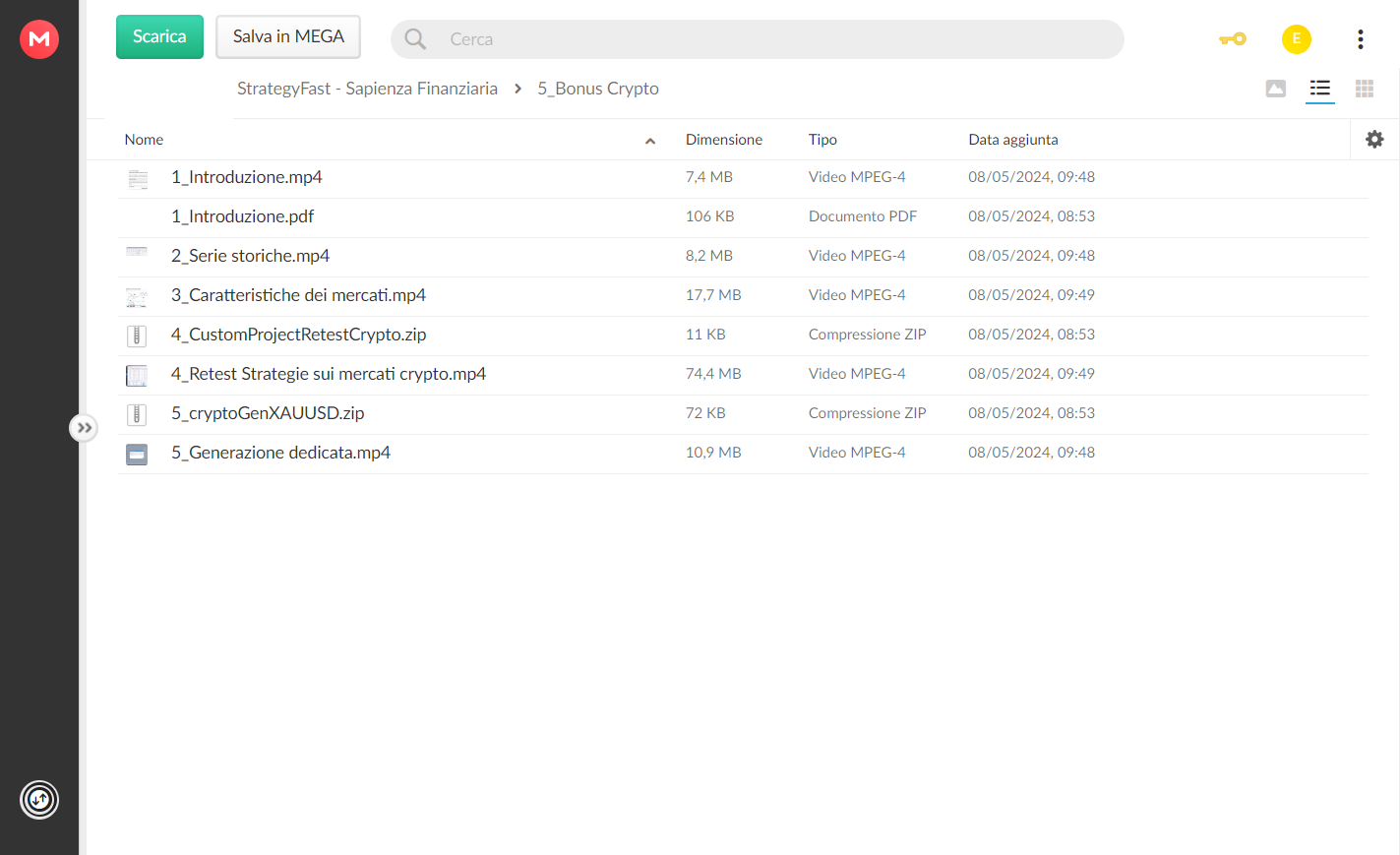
Task: Sort by Data aggiunta column header
Action: (x=1013, y=140)
